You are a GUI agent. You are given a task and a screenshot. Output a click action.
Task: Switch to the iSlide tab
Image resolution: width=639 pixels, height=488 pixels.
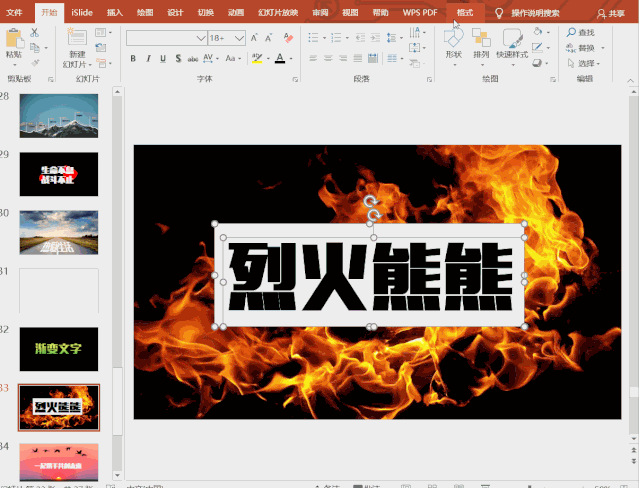point(82,13)
